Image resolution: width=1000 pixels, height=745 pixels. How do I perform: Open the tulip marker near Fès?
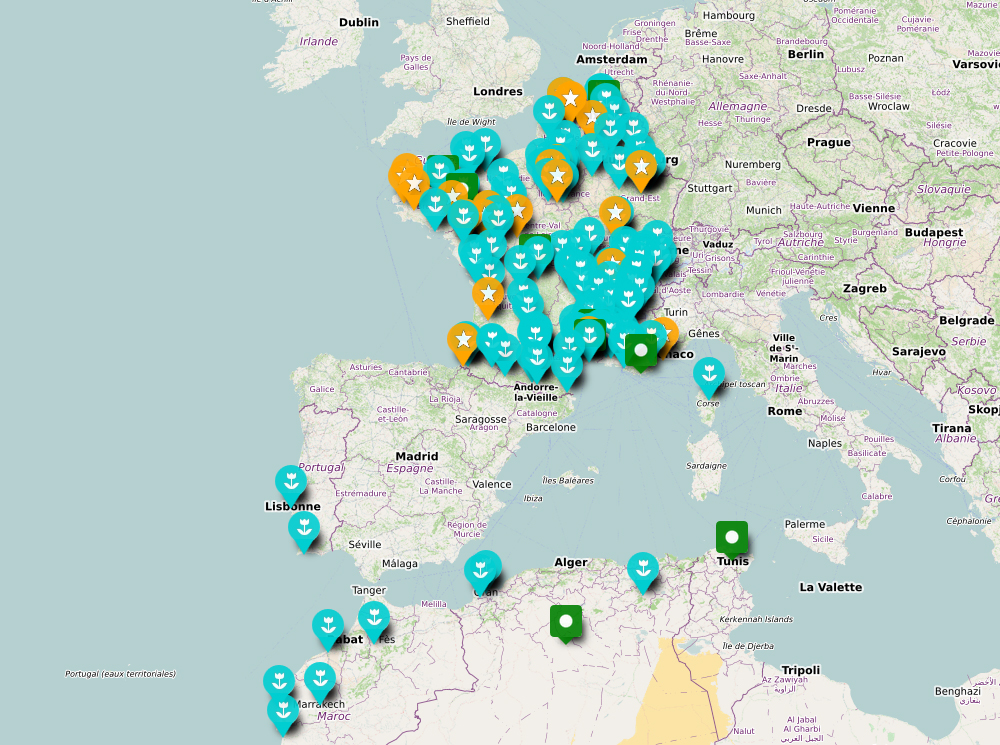(x=374, y=619)
